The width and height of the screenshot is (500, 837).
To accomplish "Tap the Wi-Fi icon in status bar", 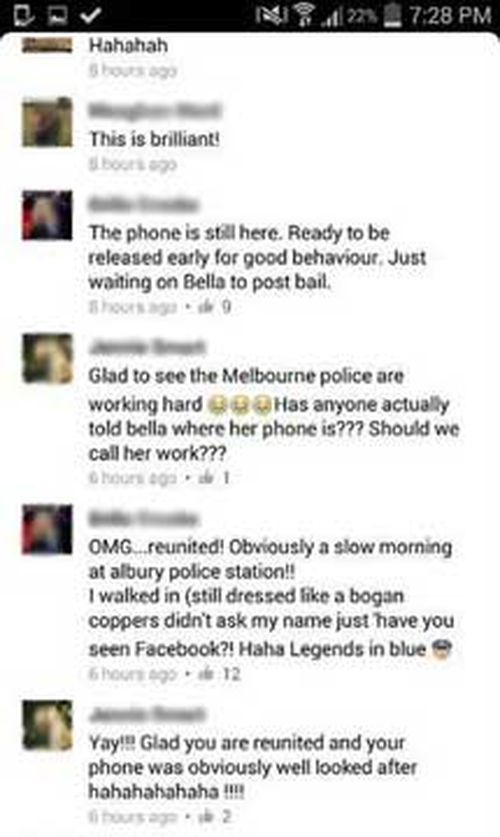I will 304,15.
